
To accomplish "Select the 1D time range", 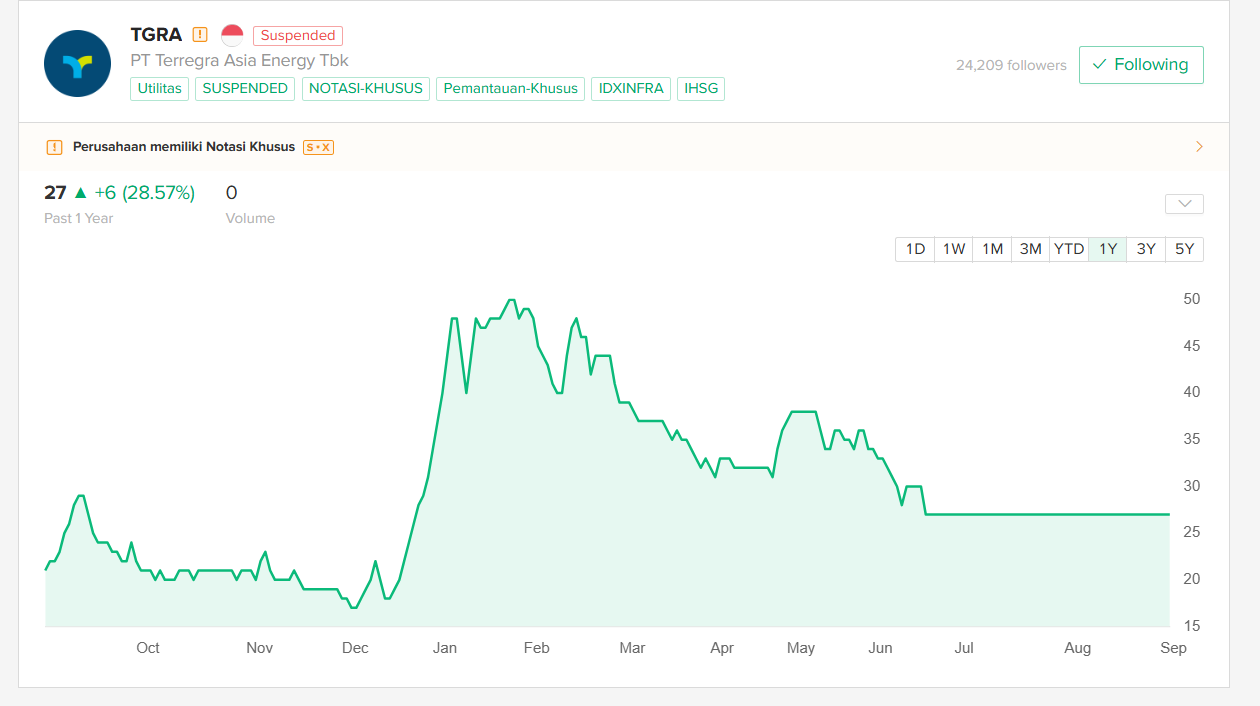I will (915, 249).
